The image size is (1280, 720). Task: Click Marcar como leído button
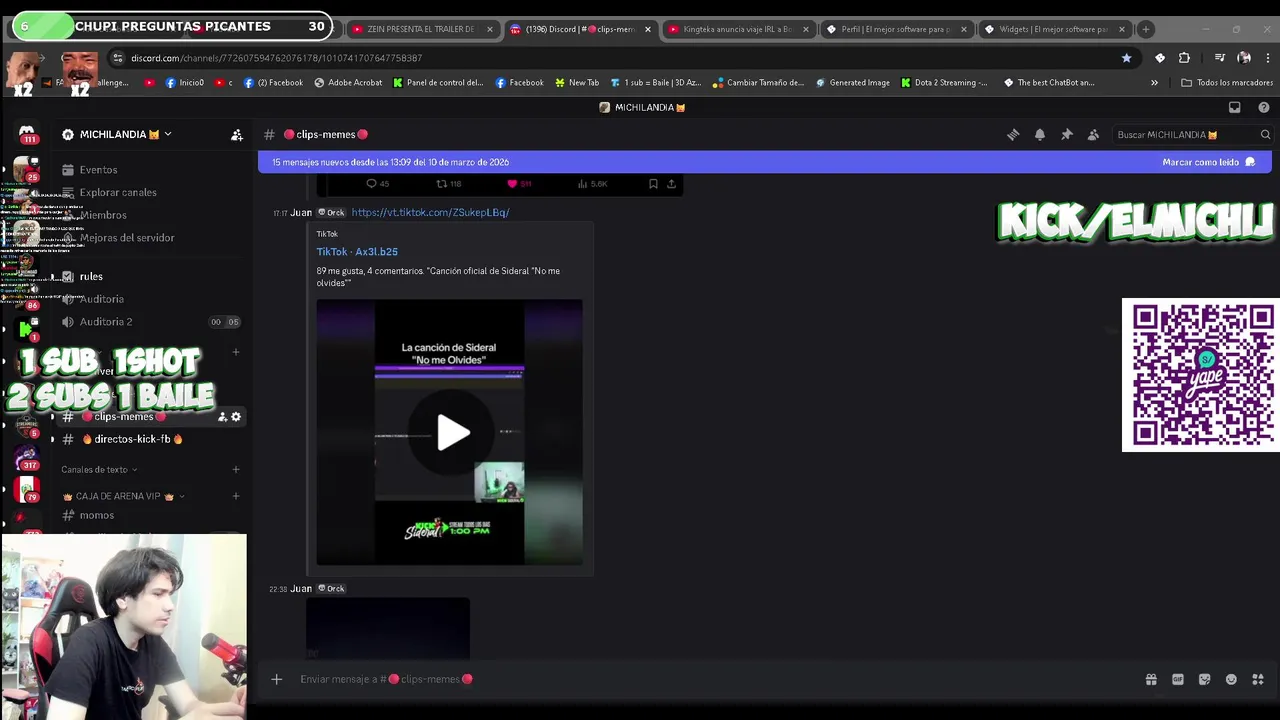(x=1208, y=162)
